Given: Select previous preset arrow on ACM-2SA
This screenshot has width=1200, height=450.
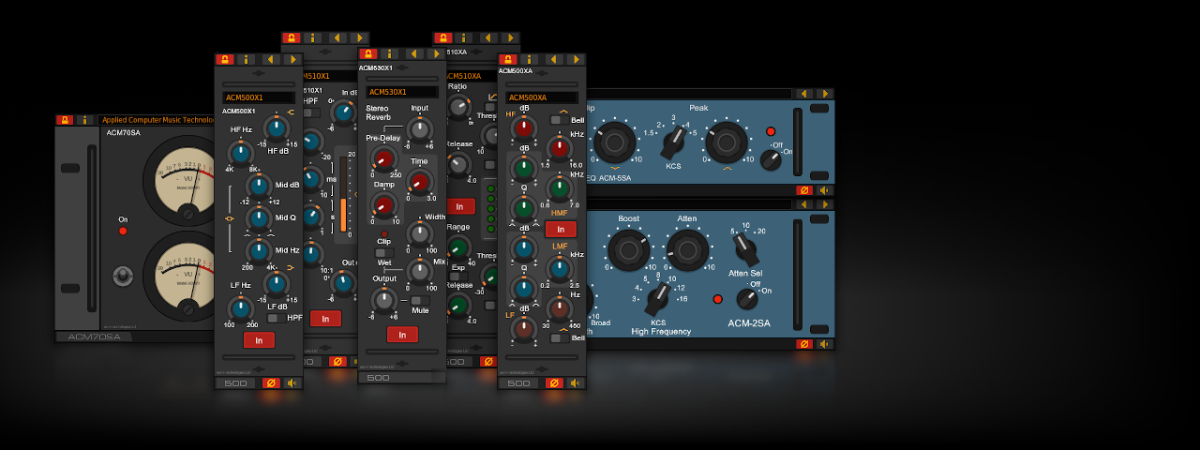Looking at the screenshot, I should coord(803,203).
